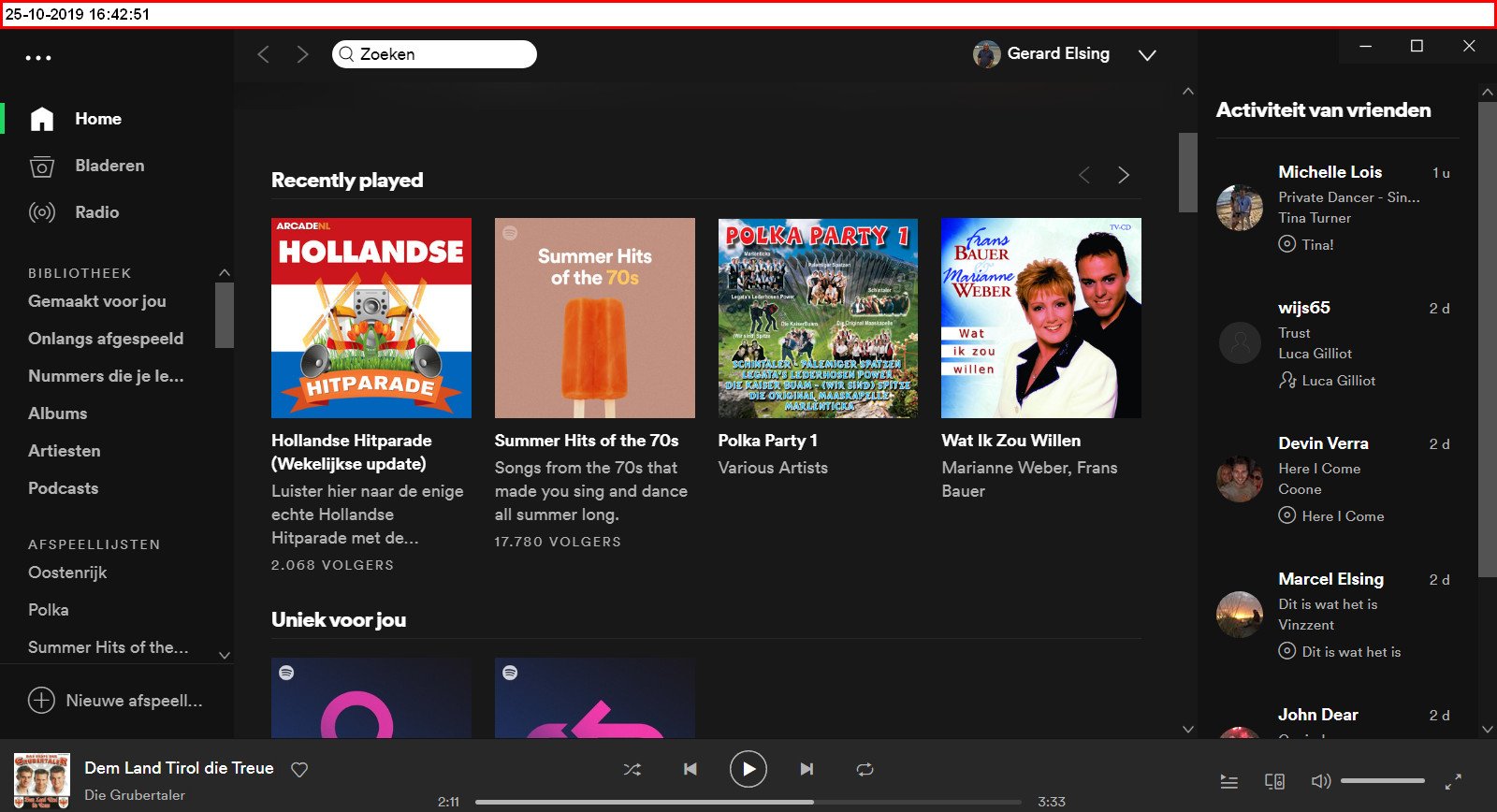
Task: Go to previous track
Action: (x=690, y=769)
